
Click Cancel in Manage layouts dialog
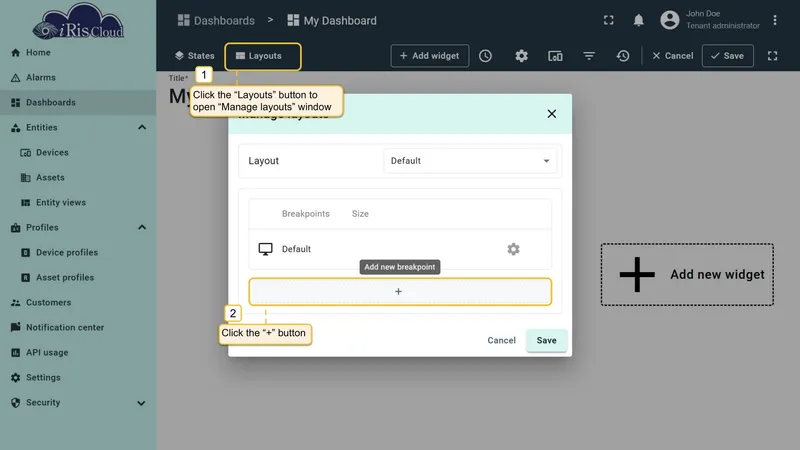502,340
